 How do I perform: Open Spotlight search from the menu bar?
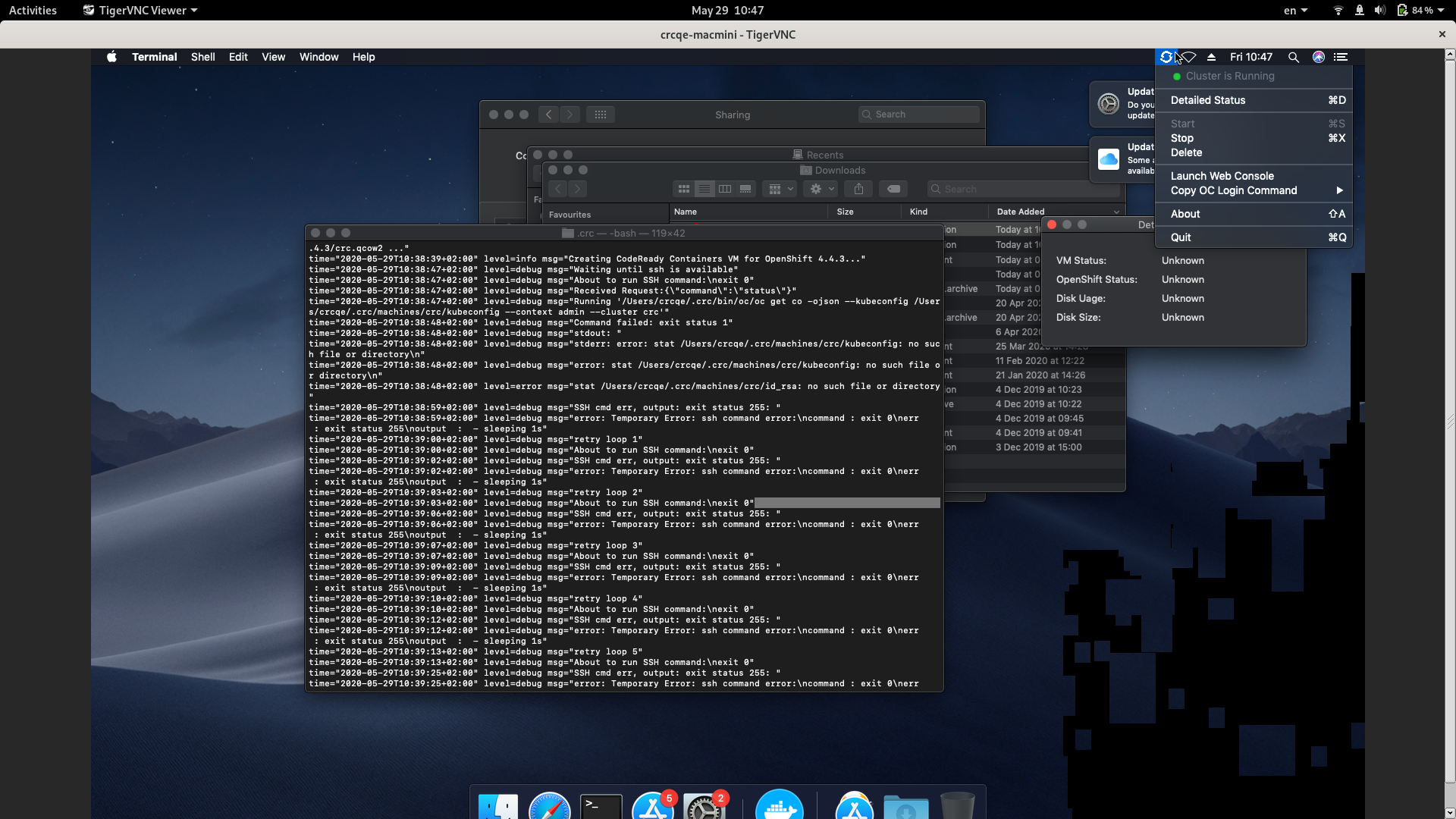tap(1292, 57)
